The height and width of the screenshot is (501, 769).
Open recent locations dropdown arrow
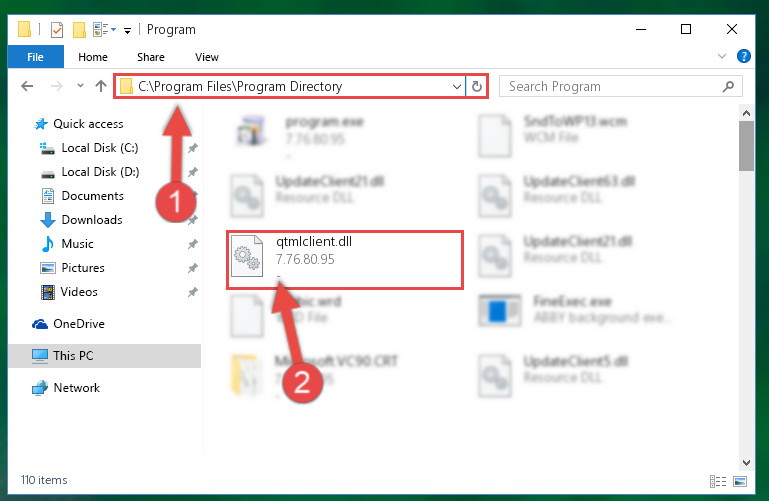[x=80, y=86]
